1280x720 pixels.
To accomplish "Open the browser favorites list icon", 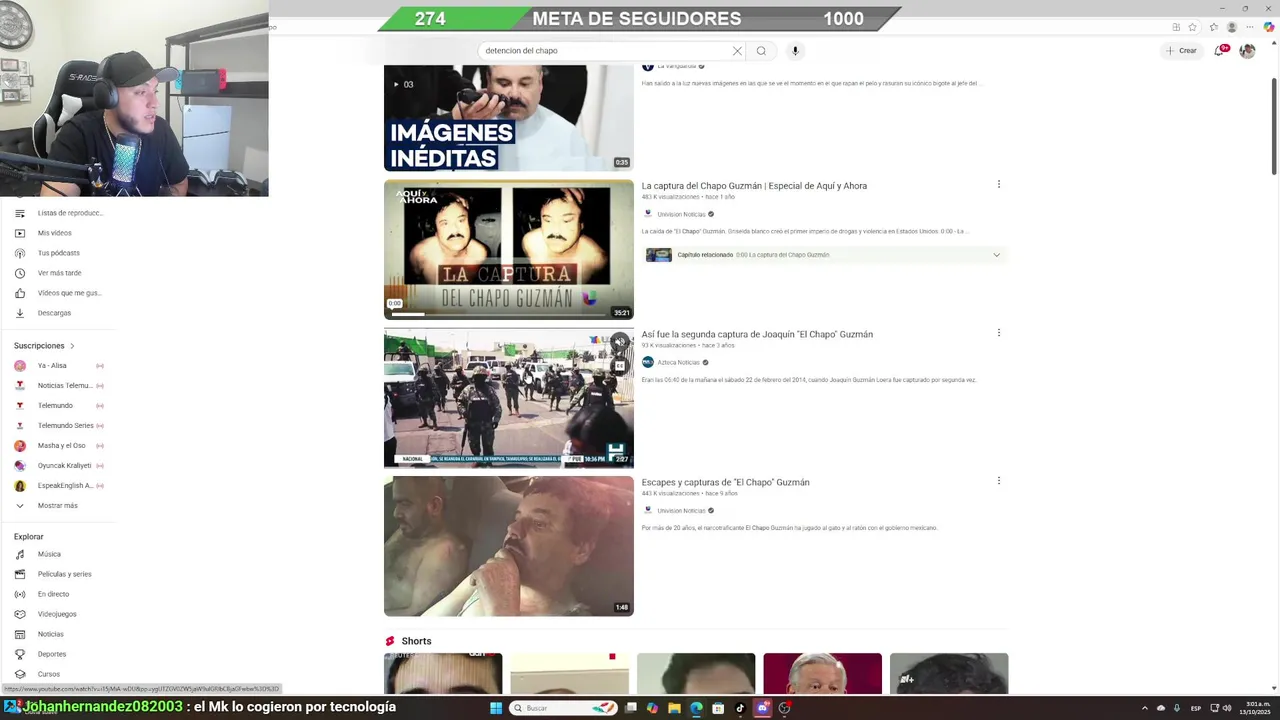I will (1214, 27).
